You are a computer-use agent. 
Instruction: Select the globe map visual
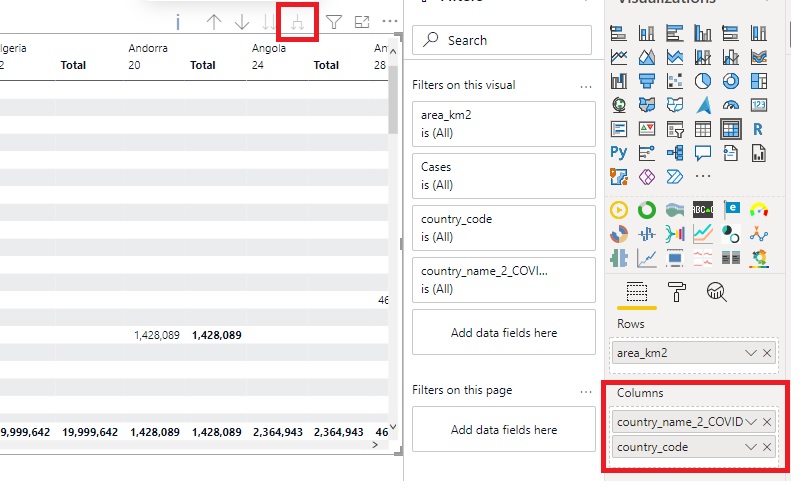point(618,105)
